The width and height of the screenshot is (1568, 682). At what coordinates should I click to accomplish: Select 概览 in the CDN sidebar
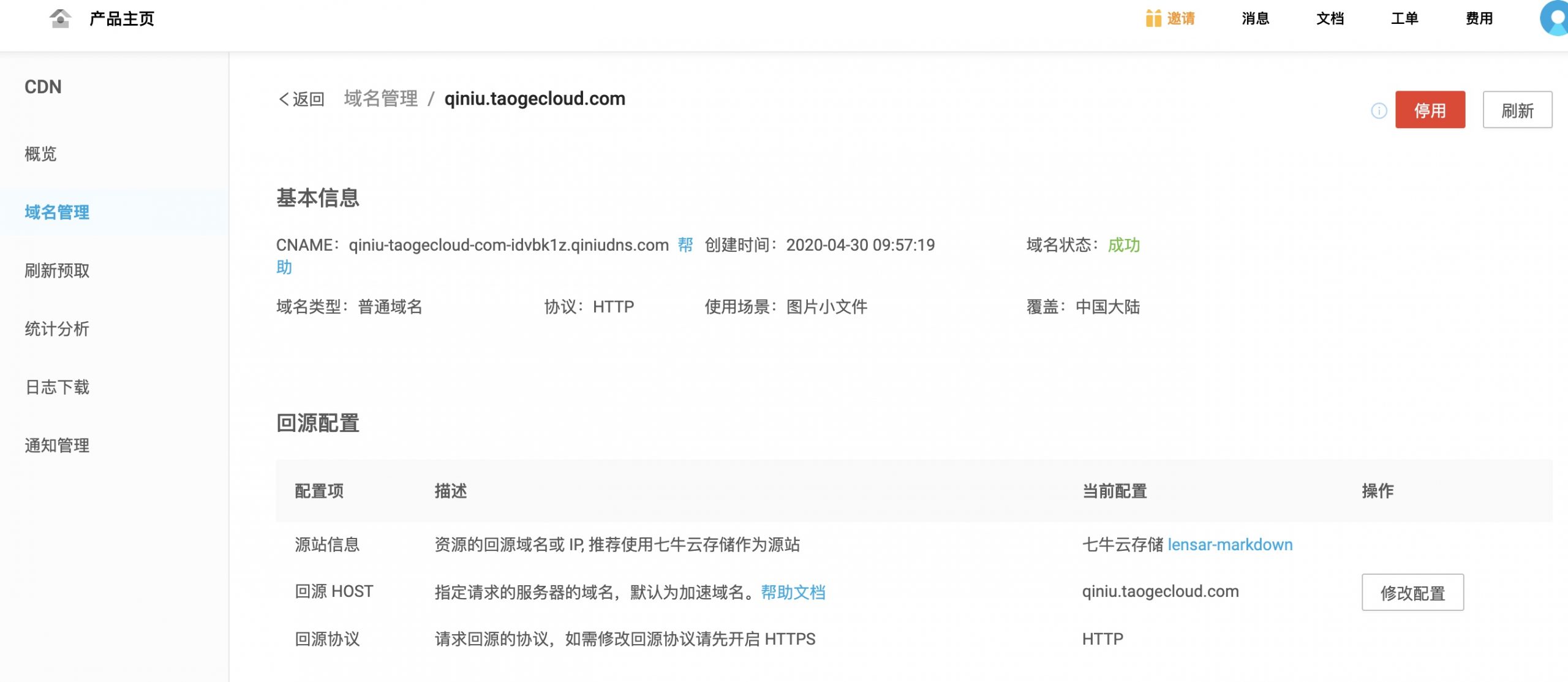40,154
